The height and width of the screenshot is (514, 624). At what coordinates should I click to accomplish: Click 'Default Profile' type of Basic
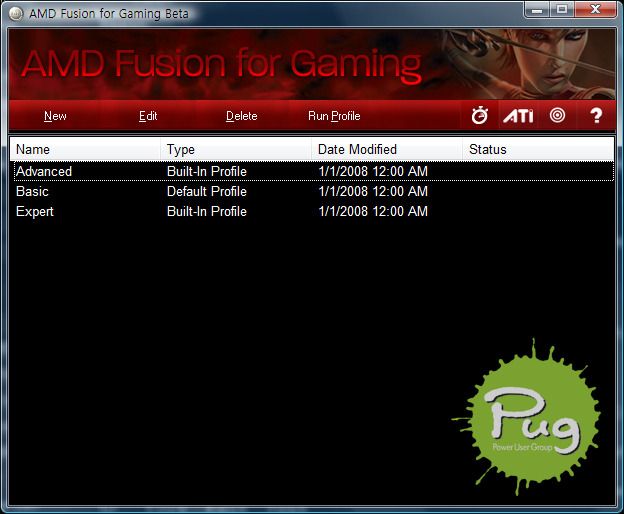(x=207, y=191)
